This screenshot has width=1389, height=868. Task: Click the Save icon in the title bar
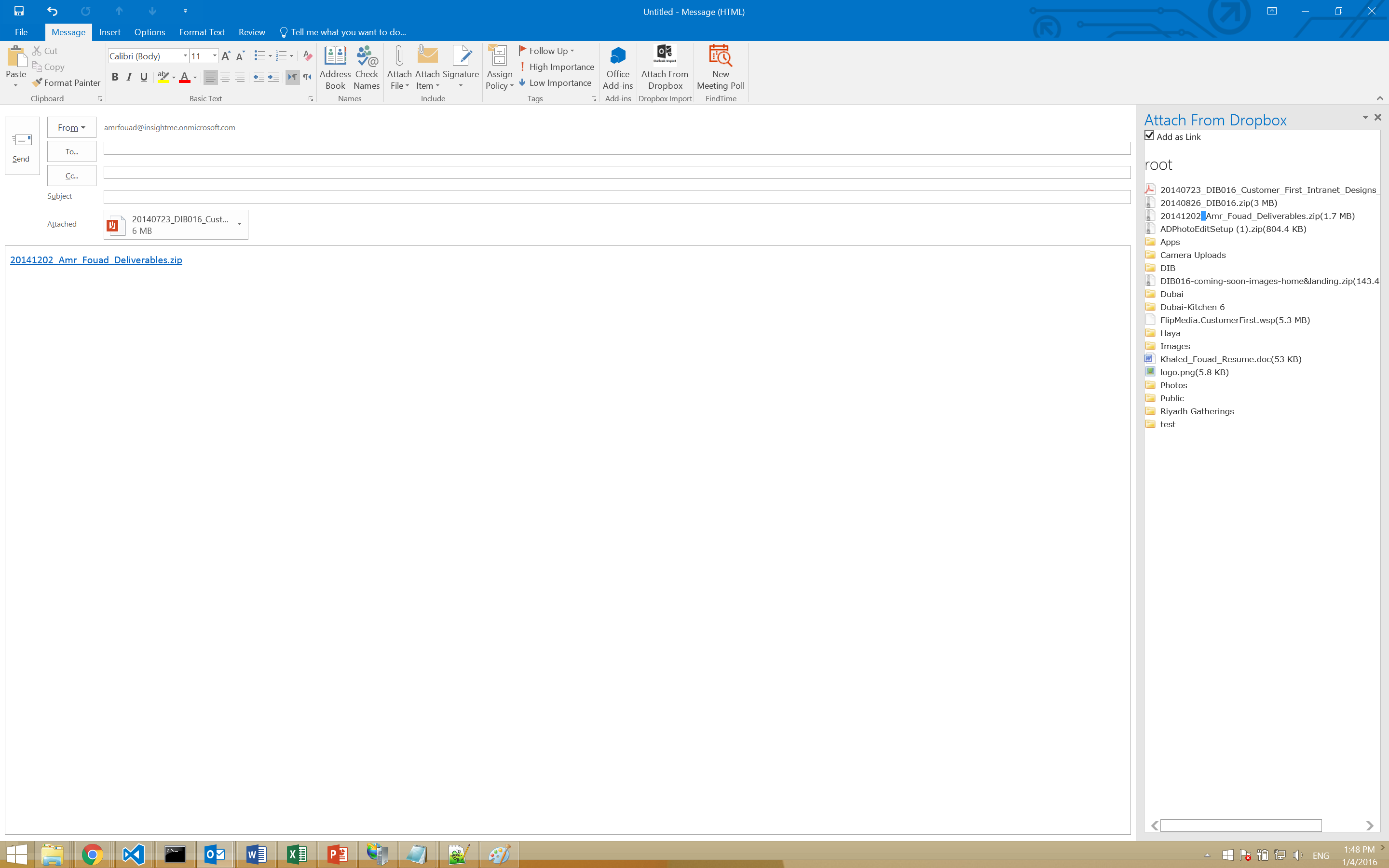[19, 11]
